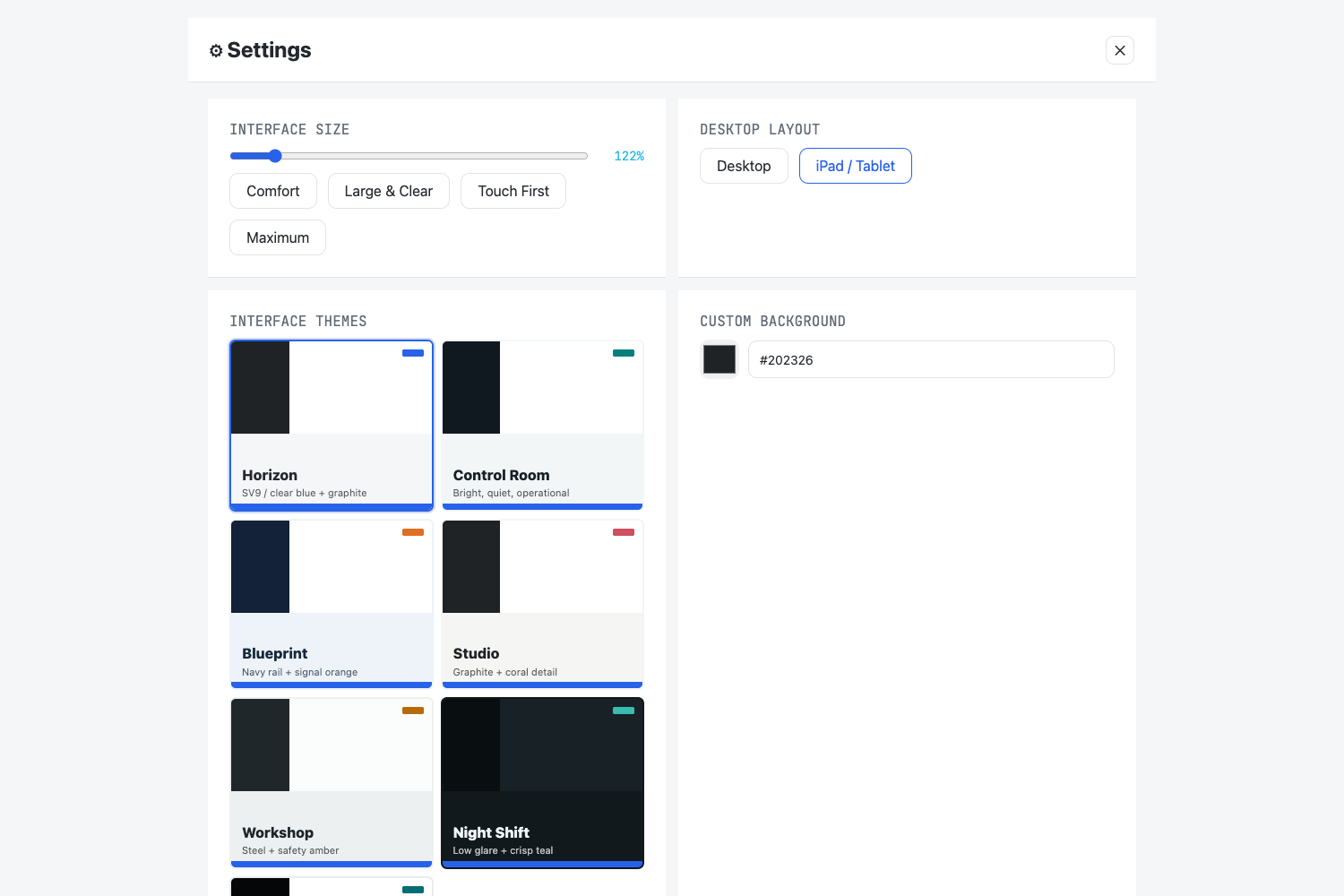Set interface size to Maximum
The width and height of the screenshot is (1344, 896).
pos(278,237)
